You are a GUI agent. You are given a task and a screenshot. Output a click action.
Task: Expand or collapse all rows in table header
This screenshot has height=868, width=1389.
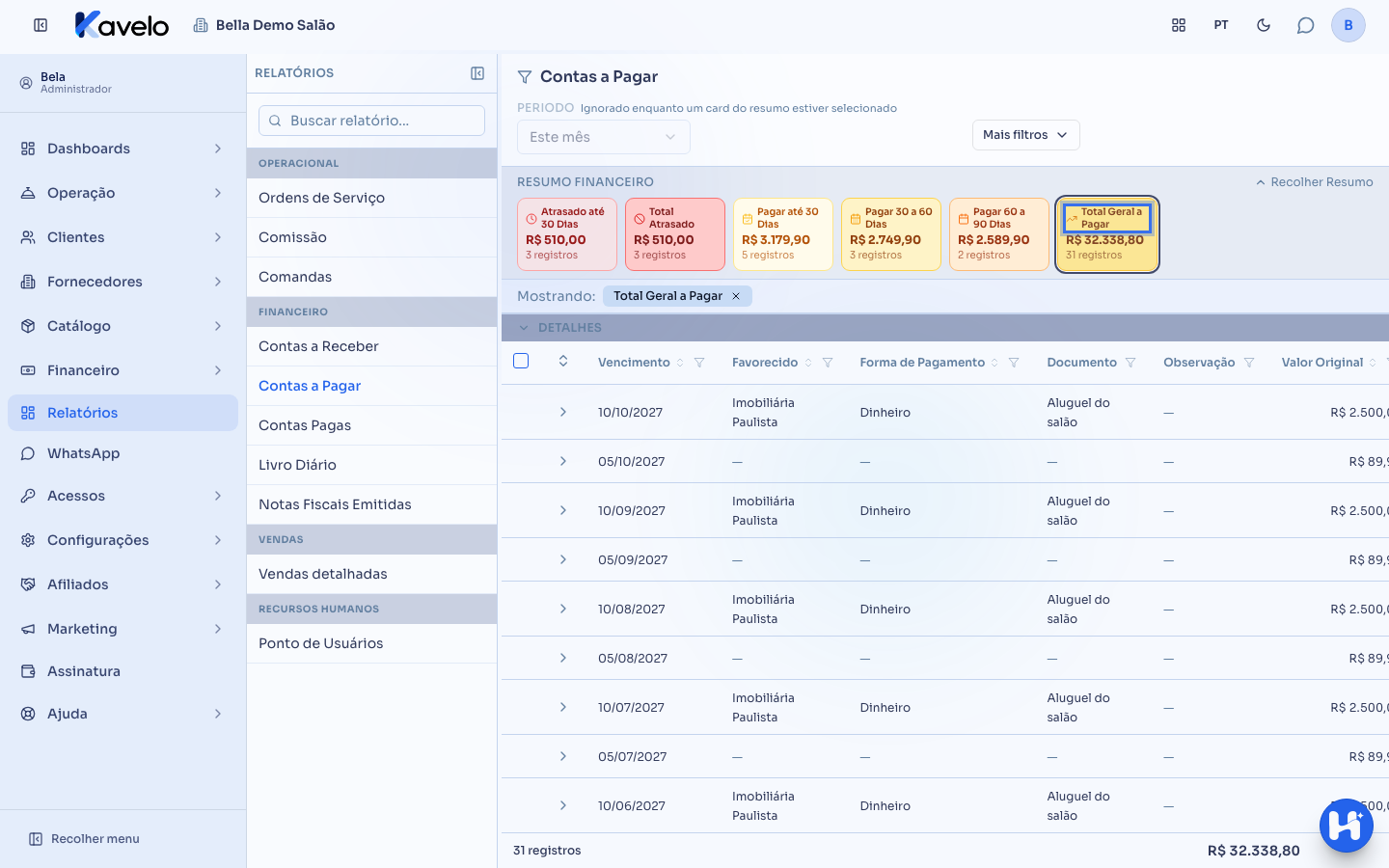(x=563, y=362)
